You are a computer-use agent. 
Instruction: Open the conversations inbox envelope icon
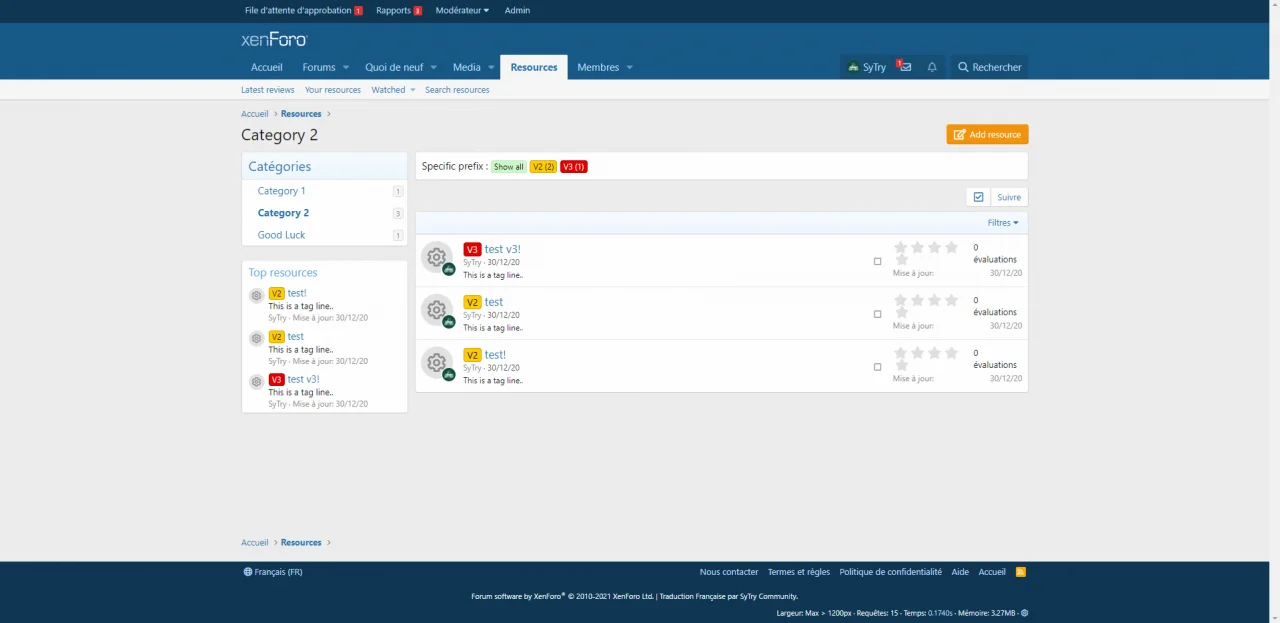(x=905, y=67)
